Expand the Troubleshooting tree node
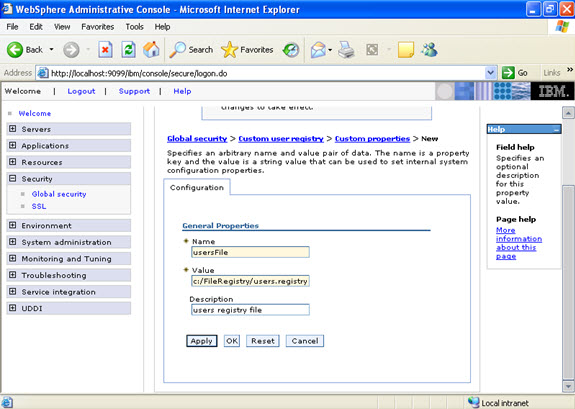 [12, 275]
